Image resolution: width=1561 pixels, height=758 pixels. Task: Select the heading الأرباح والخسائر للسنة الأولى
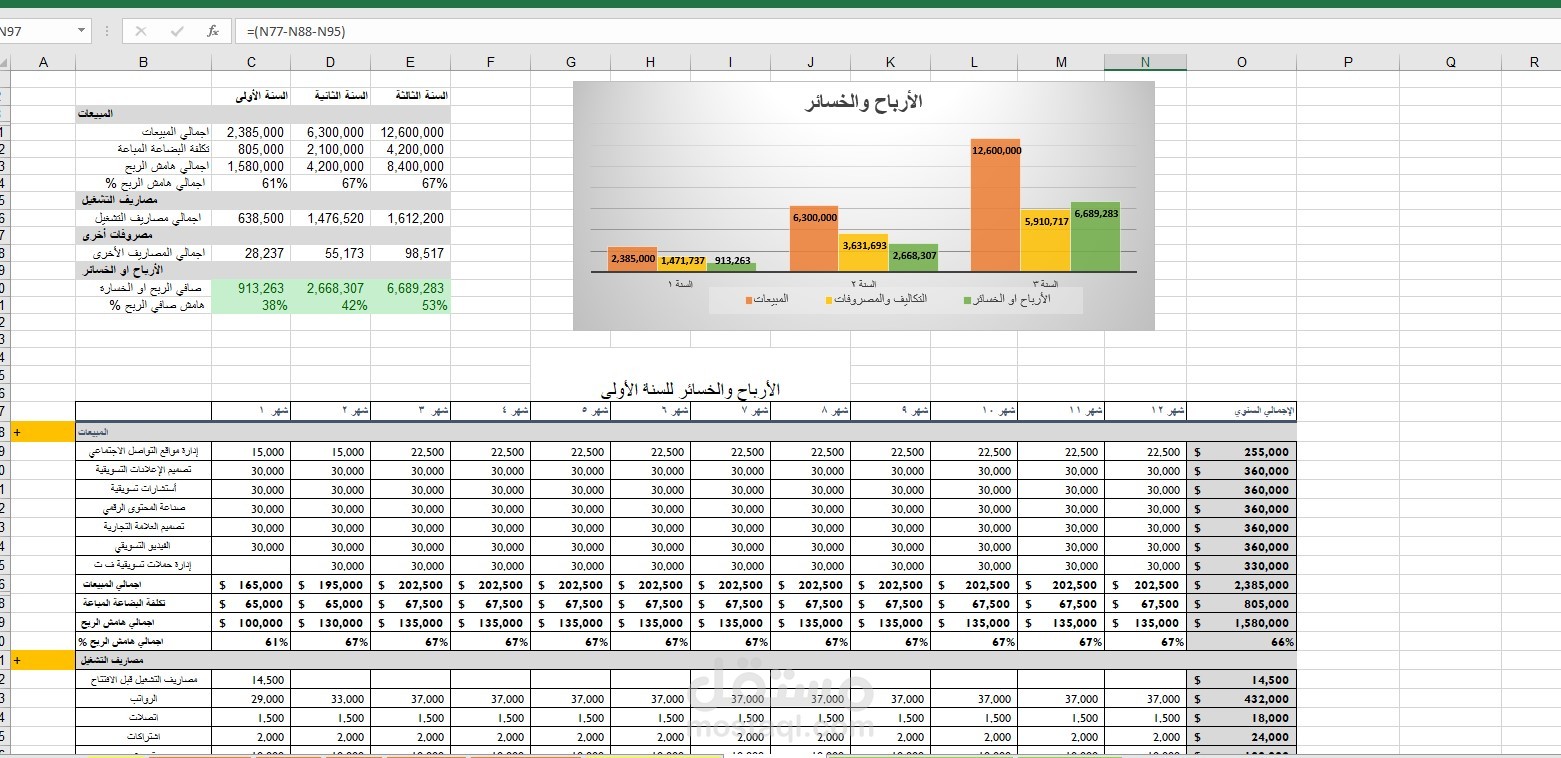click(x=690, y=389)
